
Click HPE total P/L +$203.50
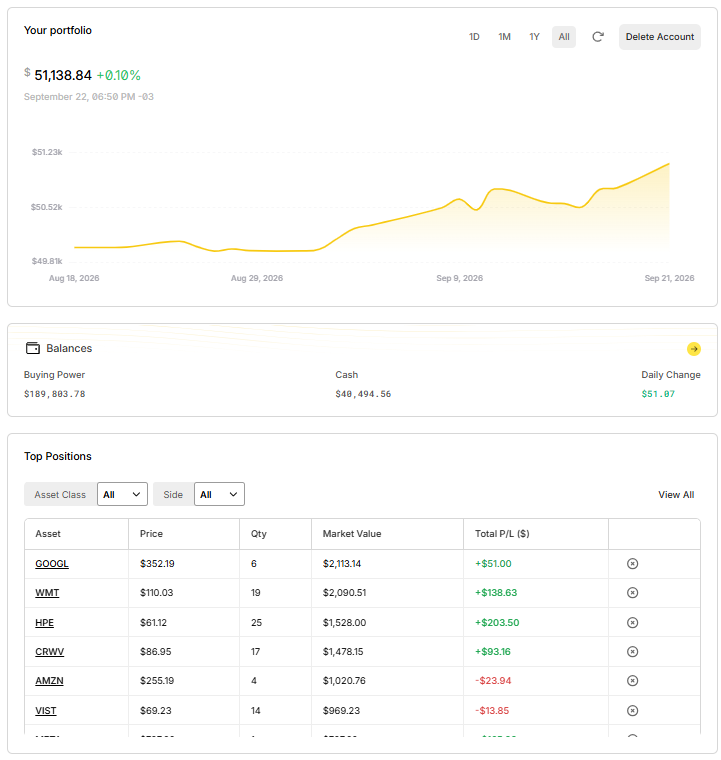click(497, 623)
